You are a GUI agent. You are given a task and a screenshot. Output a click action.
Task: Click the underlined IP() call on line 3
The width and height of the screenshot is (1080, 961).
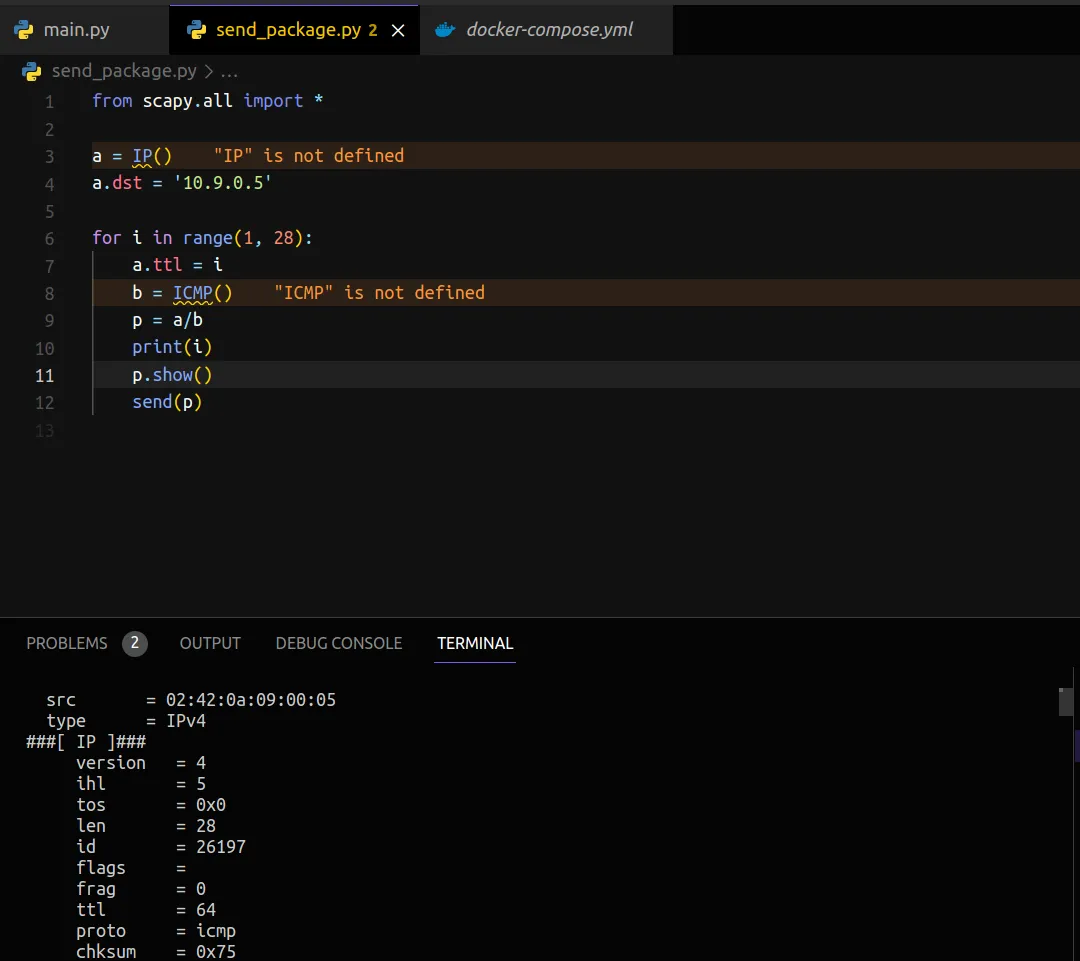152,156
